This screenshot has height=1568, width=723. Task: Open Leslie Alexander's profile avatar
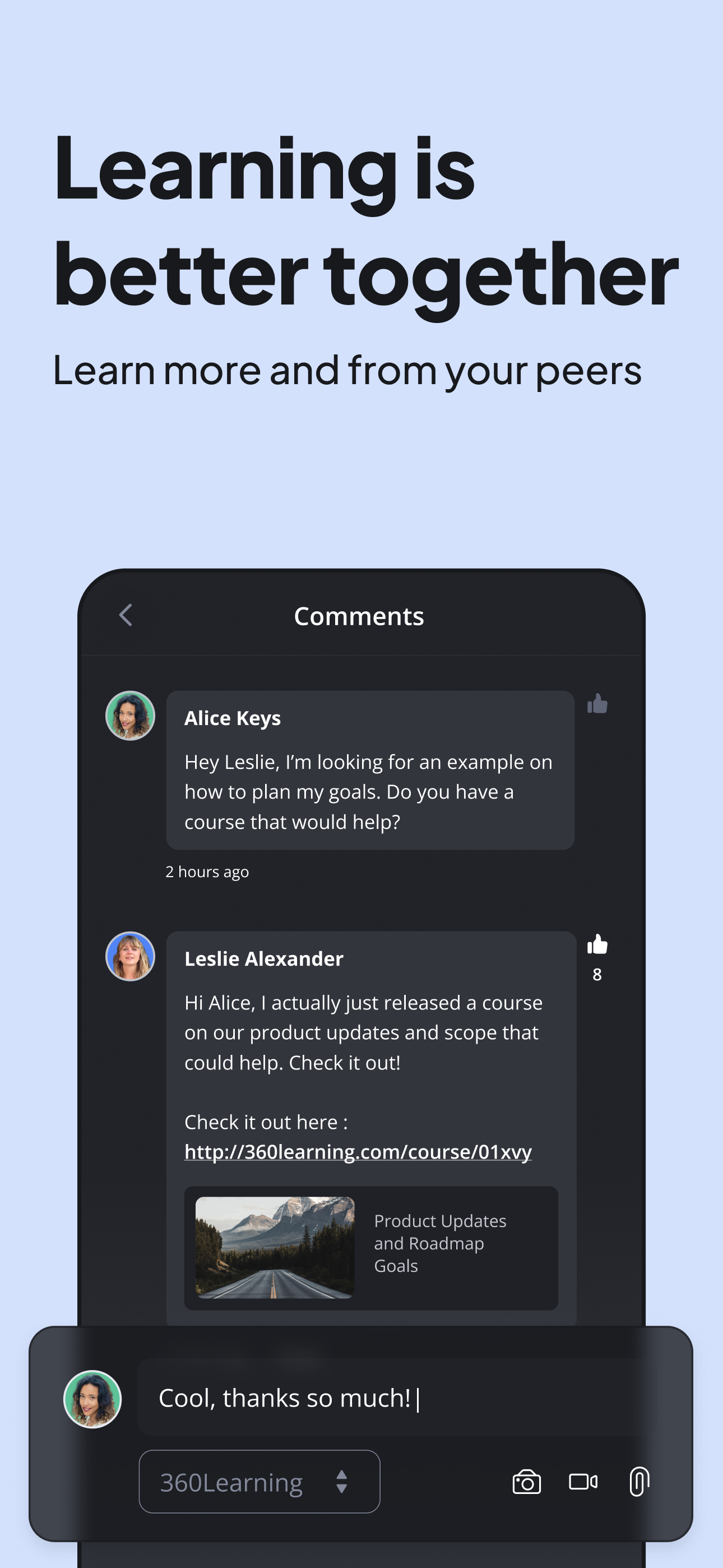click(130, 956)
